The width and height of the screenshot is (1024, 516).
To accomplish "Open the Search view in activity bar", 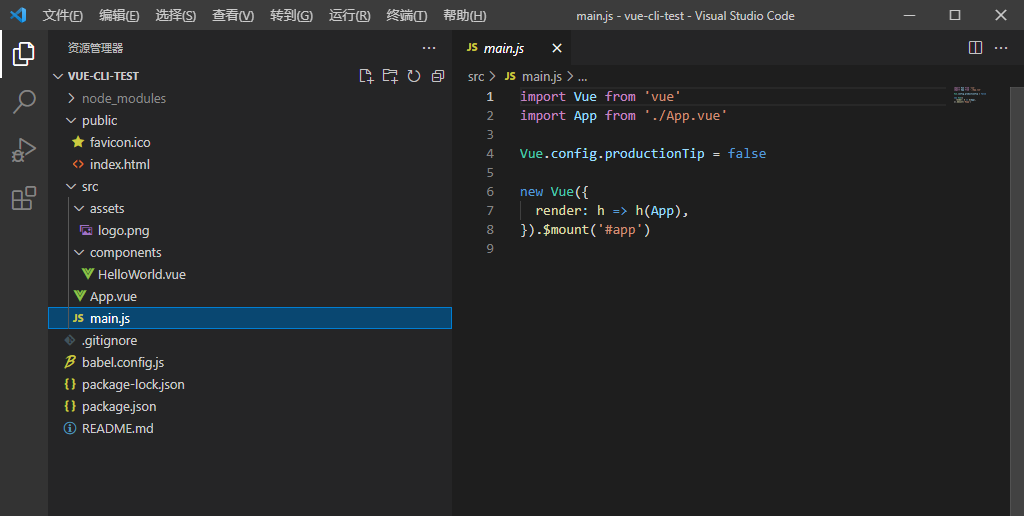I will click(24, 102).
